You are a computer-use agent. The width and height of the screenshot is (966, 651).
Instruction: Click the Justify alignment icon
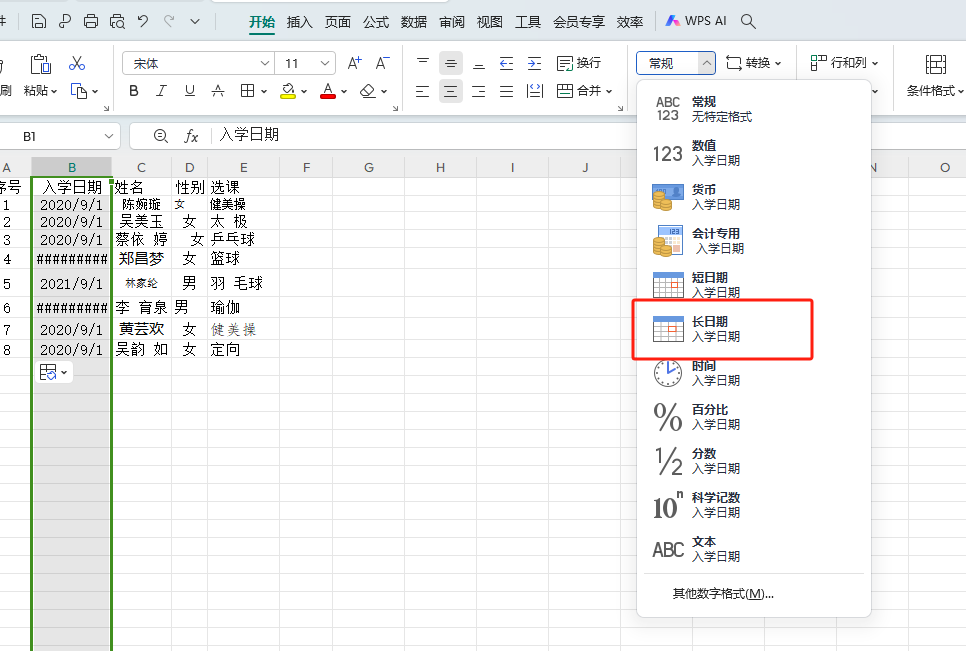coord(506,92)
